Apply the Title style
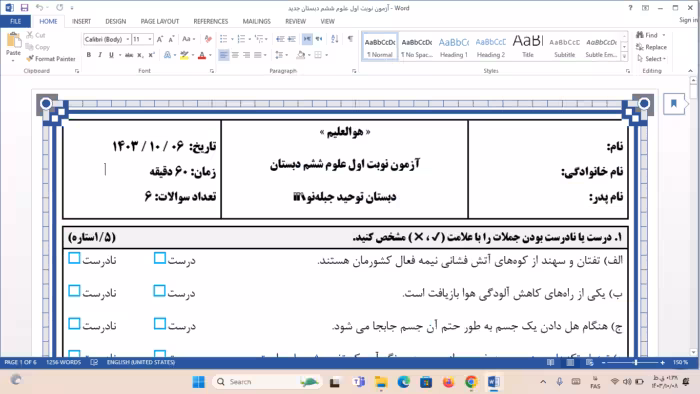This screenshot has width=700, height=394. 528,47
